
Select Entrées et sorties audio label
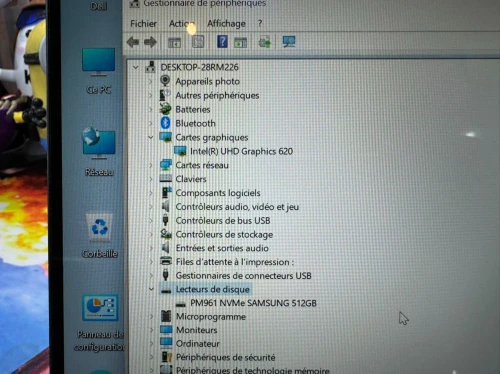[222, 248]
